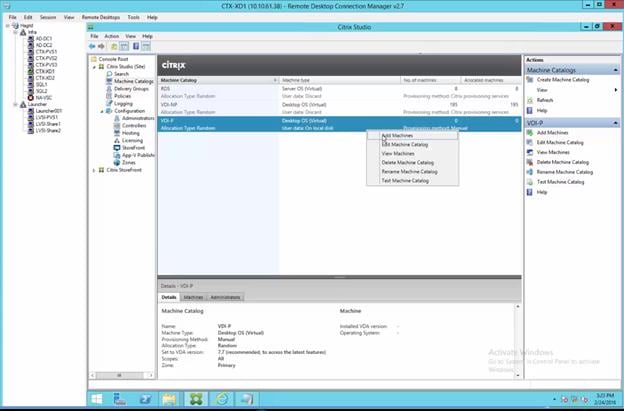This screenshot has width=624, height=411.
Task: Open the Session menu in RDCMan
Action: pyautogui.click(x=48, y=18)
